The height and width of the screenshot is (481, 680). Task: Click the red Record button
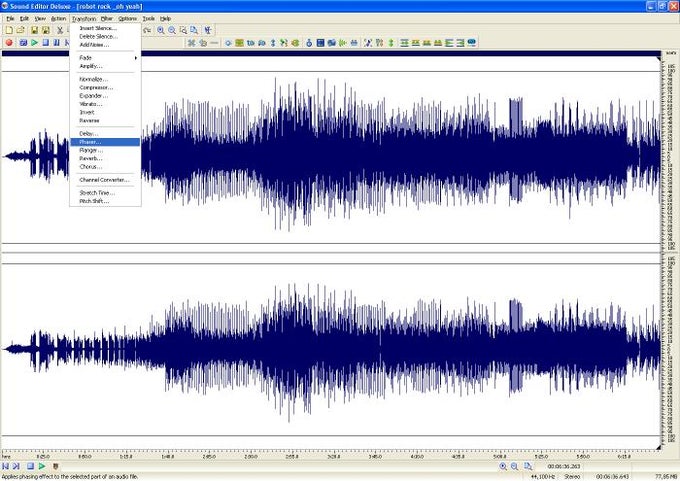pyautogui.click(x=9, y=43)
